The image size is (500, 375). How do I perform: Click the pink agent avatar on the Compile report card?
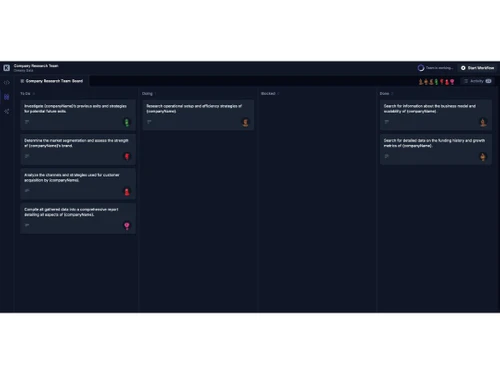127,226
